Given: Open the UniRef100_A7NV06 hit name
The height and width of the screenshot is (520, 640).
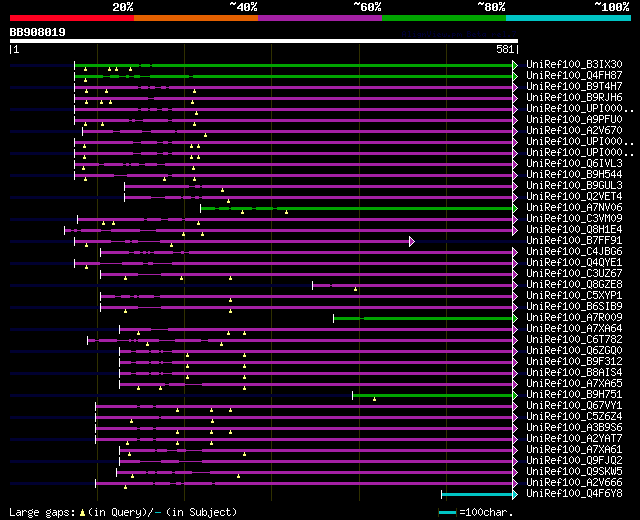Looking at the screenshot, I should point(574,208).
